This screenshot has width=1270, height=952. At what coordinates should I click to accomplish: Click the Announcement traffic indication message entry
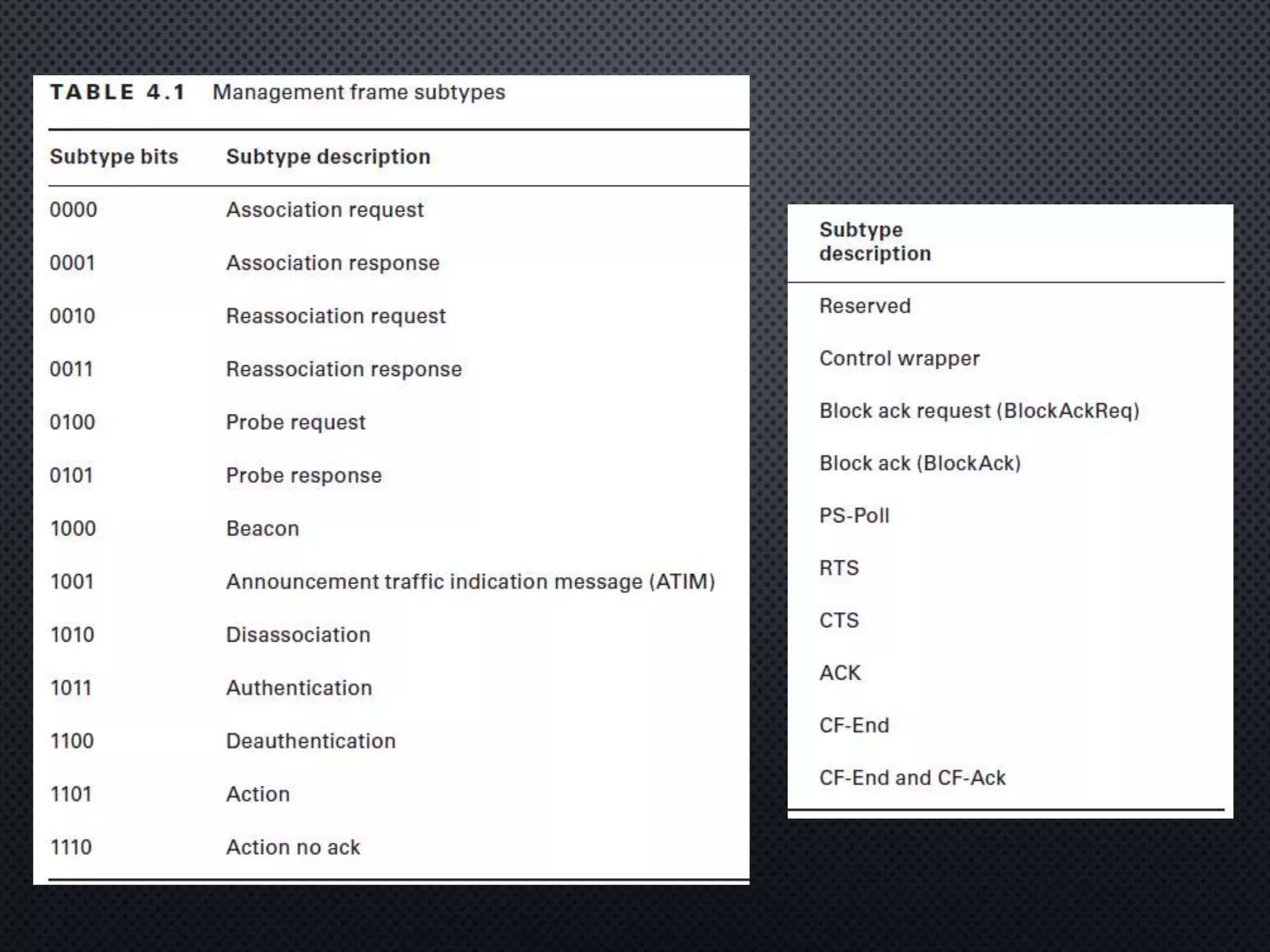tap(470, 582)
